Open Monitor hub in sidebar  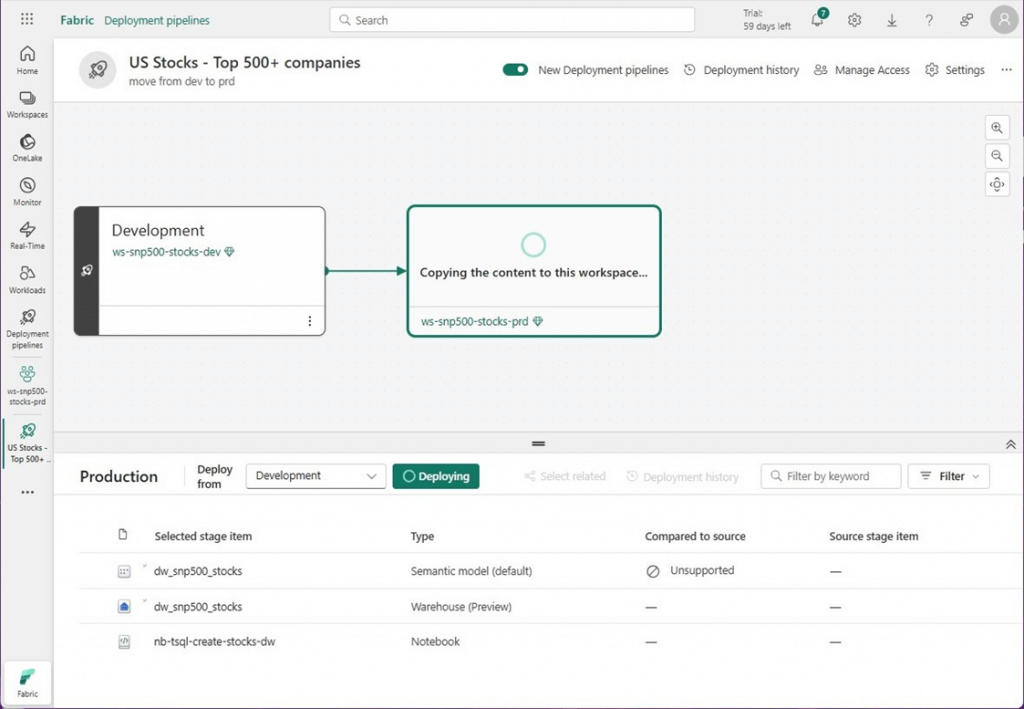coord(27,192)
